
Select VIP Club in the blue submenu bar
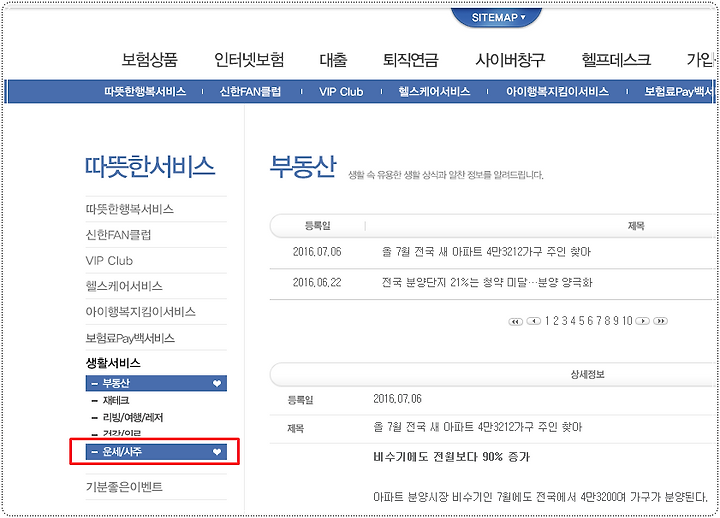click(x=341, y=91)
